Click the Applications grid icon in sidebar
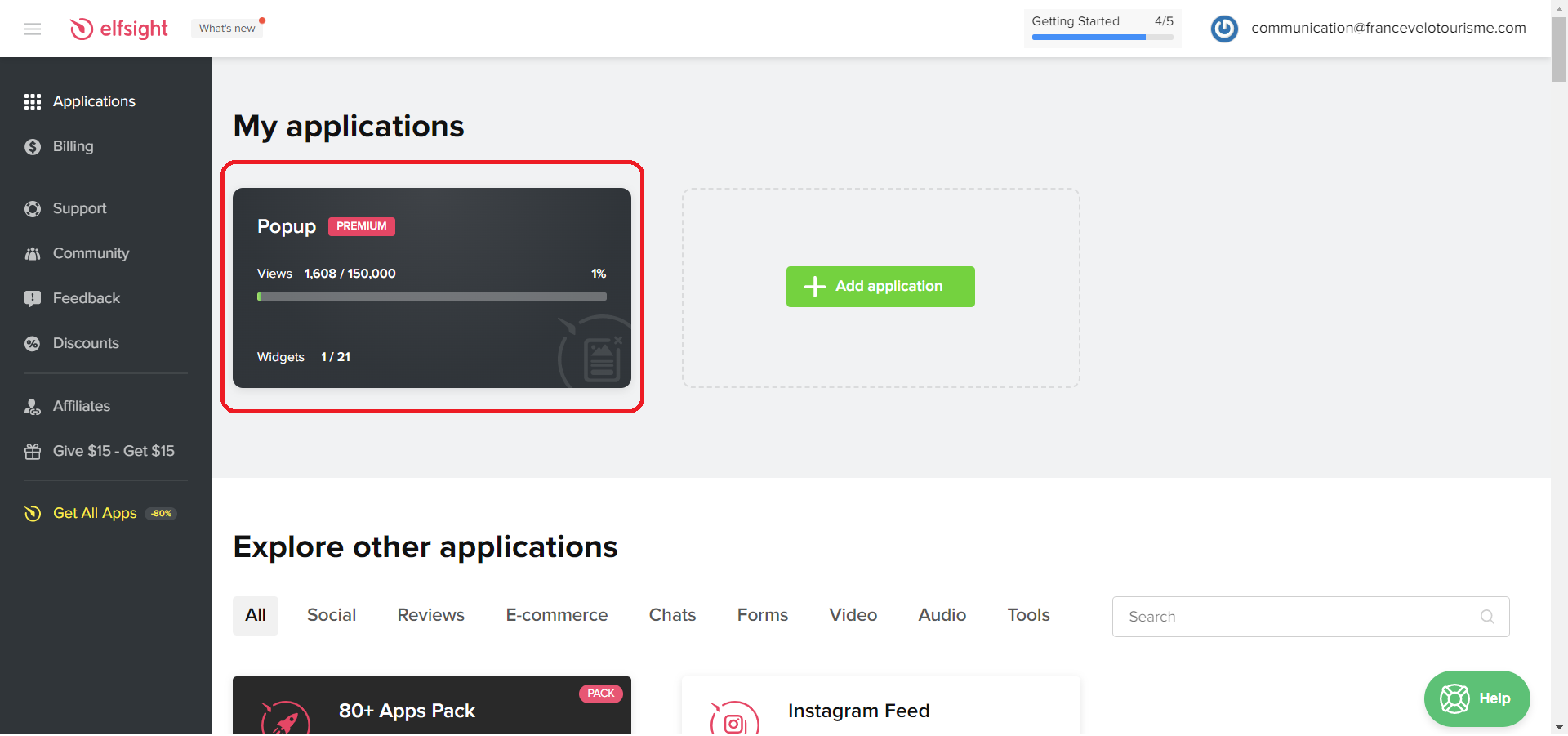1568x736 pixels. point(33,102)
